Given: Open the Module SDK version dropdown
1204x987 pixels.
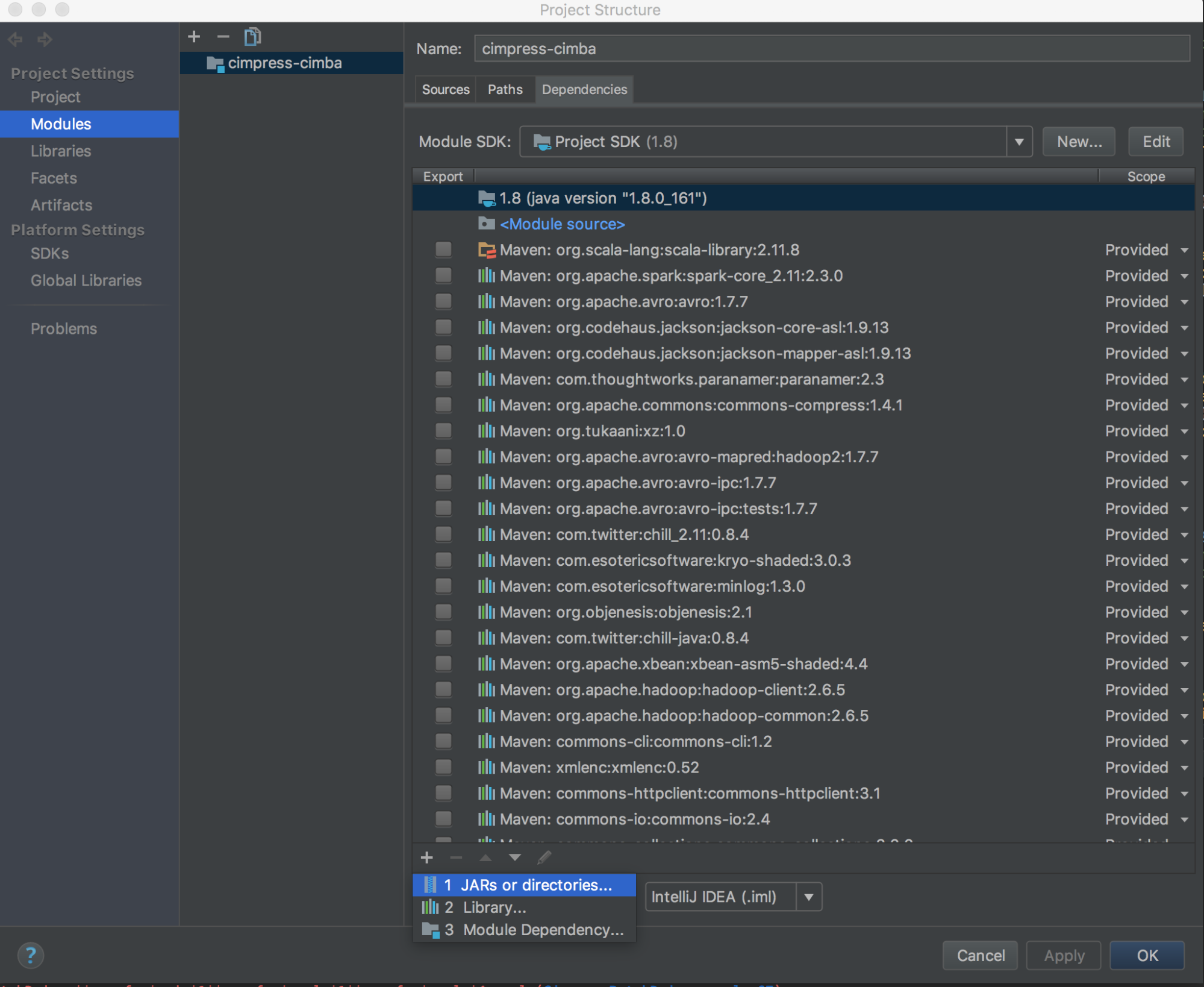Looking at the screenshot, I should click(x=1020, y=141).
